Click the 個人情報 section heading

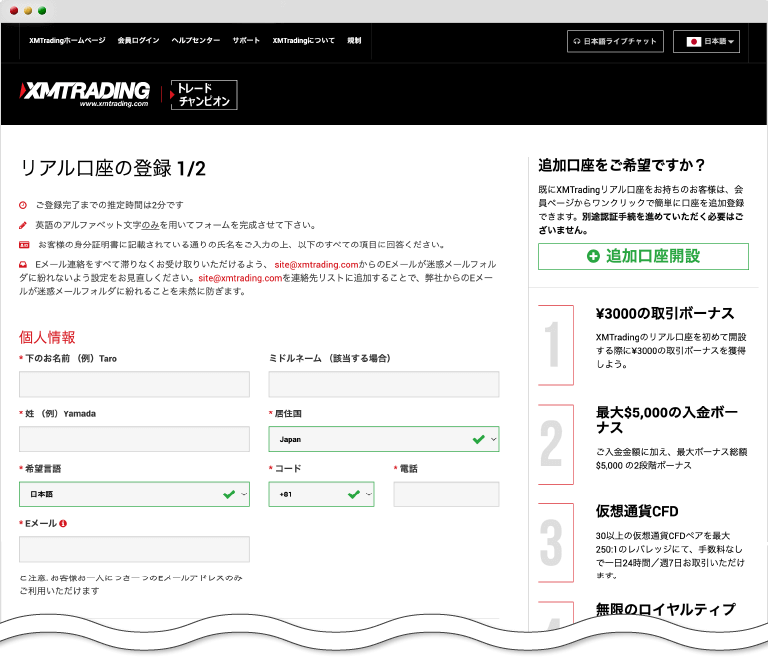tap(47, 337)
